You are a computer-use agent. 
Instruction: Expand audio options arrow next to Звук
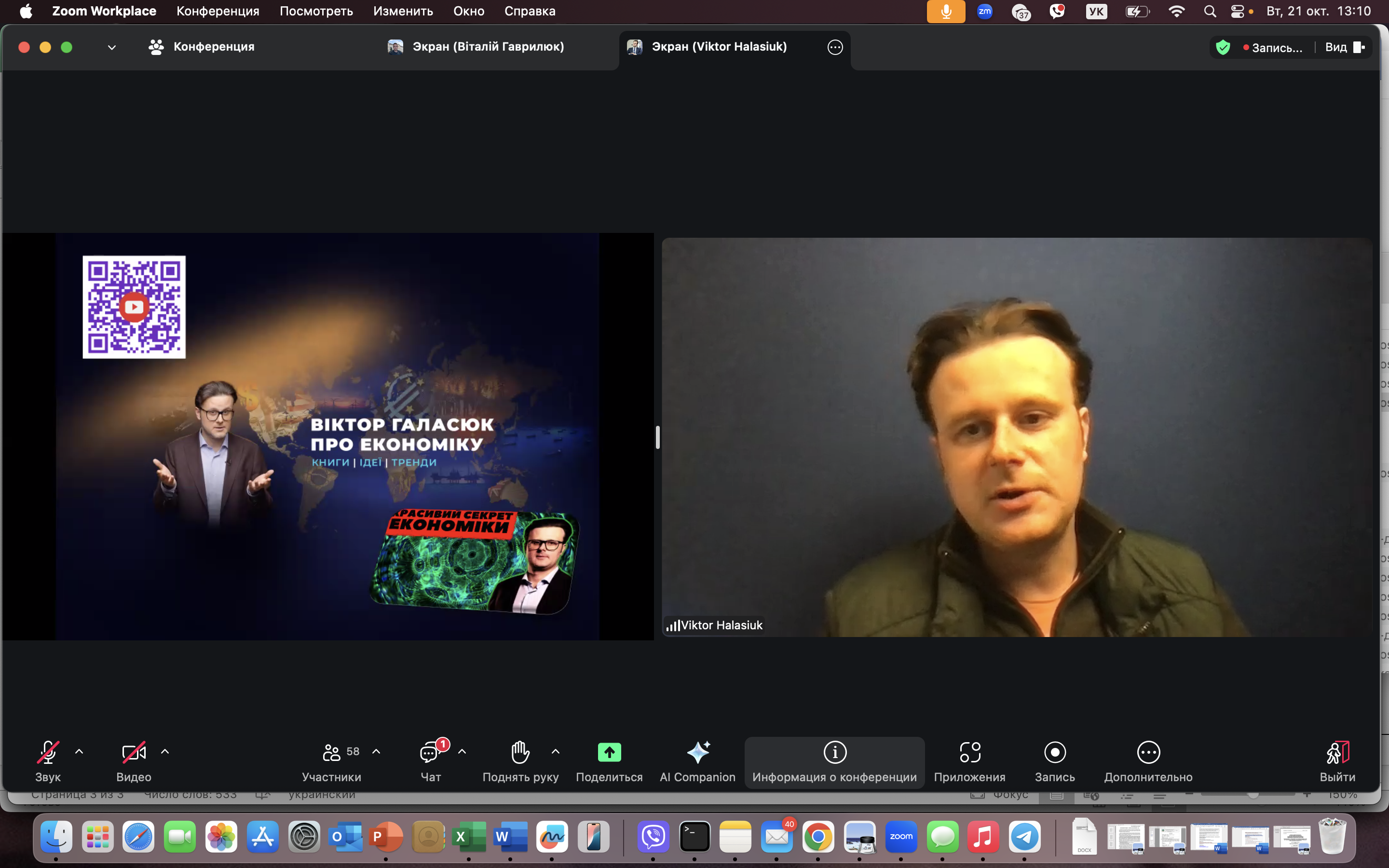pyautogui.click(x=79, y=751)
